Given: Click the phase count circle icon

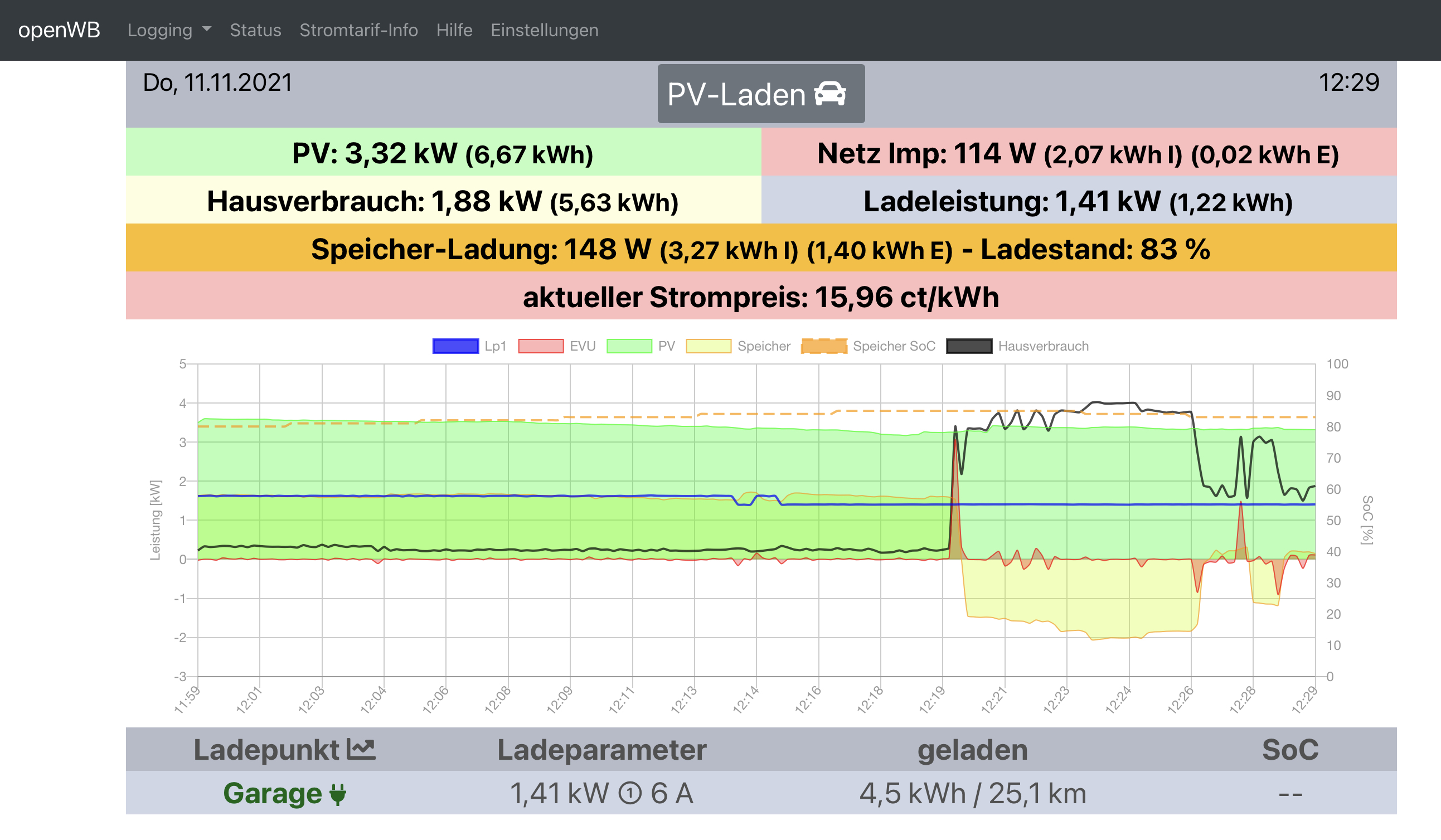Looking at the screenshot, I should pyautogui.click(x=630, y=794).
